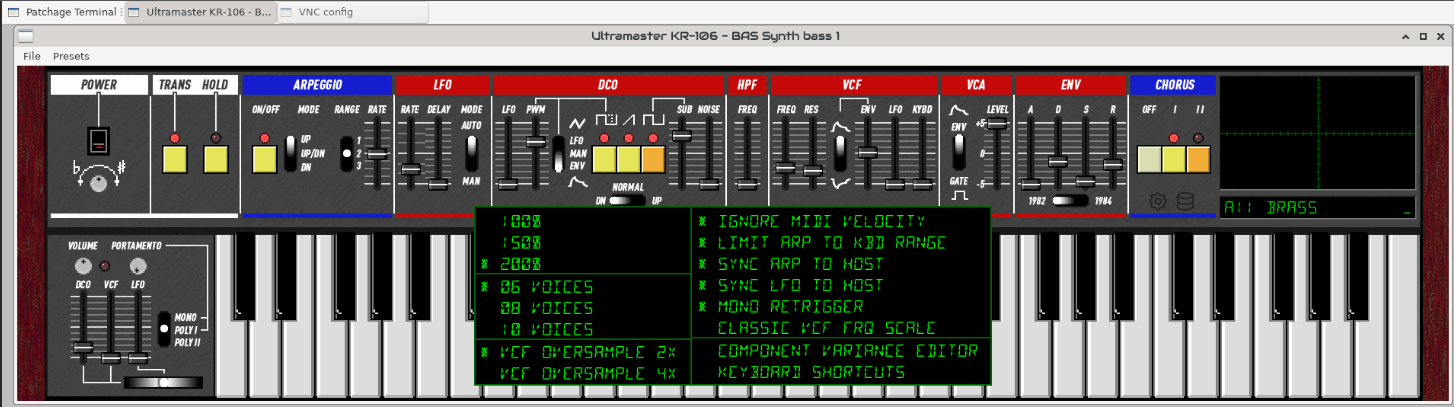Toggle Ignore MIDI Velocity option
The width and height of the screenshot is (1454, 407).
point(821,221)
